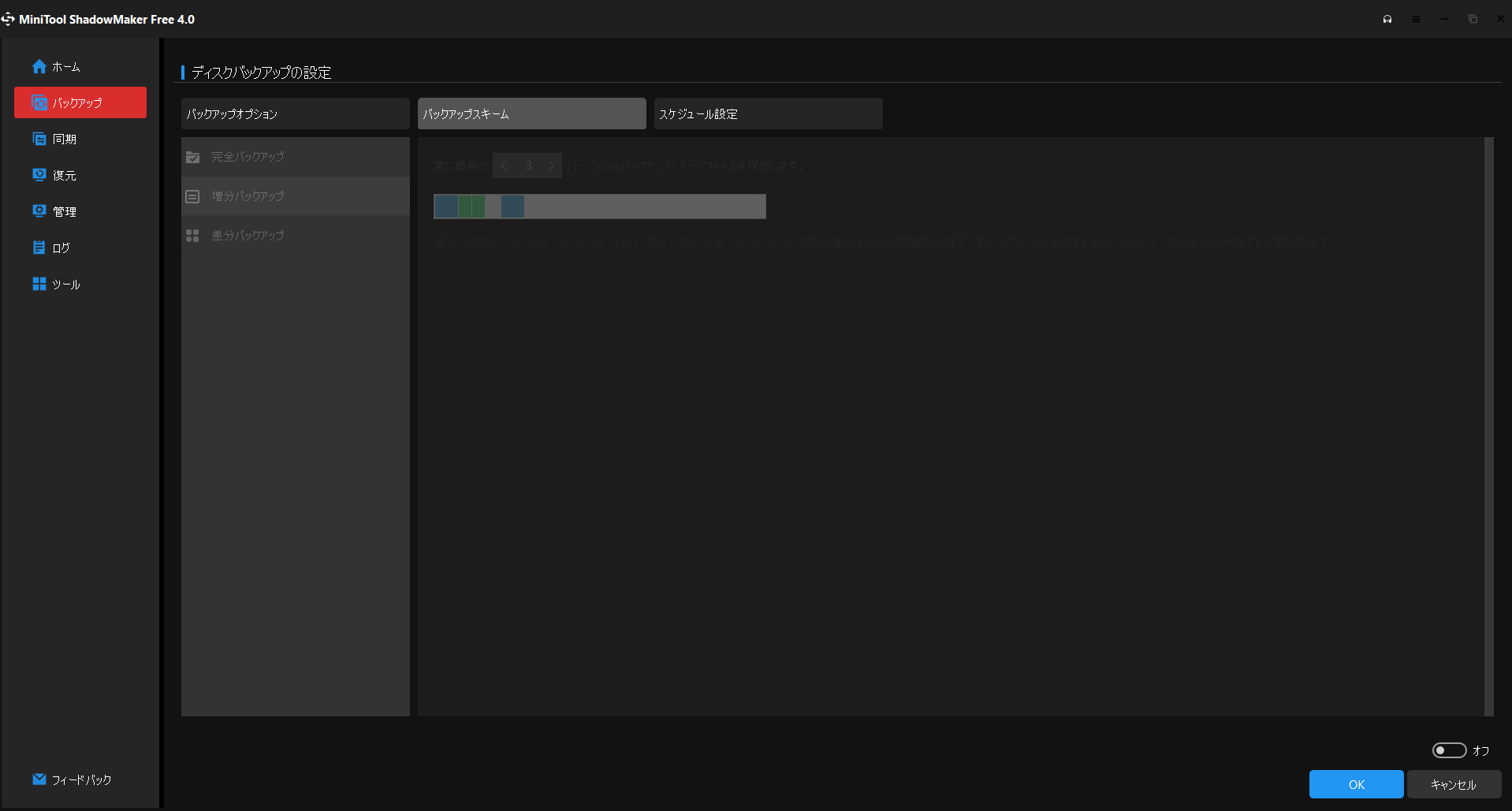The image size is (1512, 811).
Task: Click the Home icon in sidebar
Action: pyautogui.click(x=39, y=67)
